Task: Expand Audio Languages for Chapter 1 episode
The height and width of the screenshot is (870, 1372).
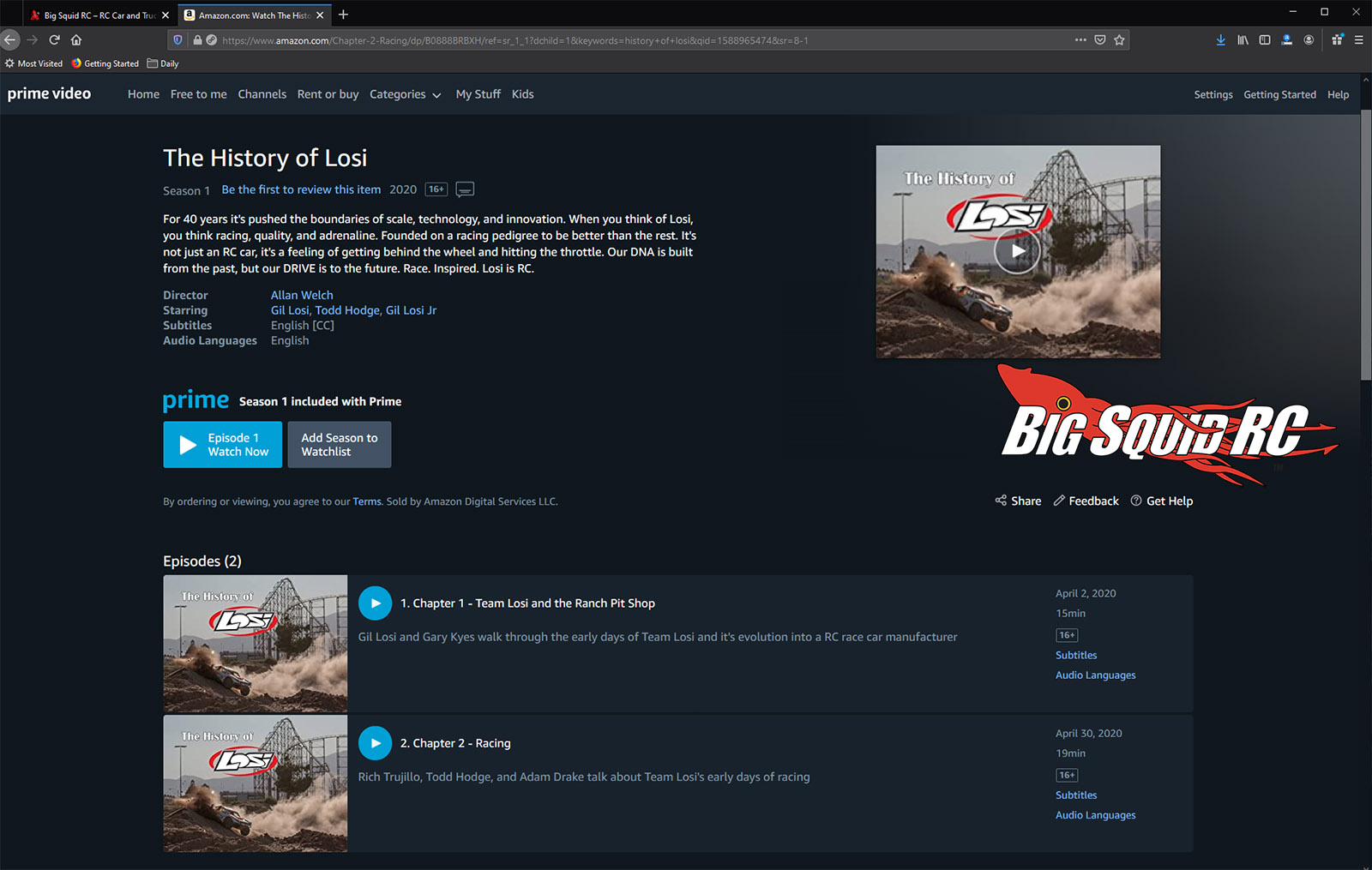Action: [1095, 675]
